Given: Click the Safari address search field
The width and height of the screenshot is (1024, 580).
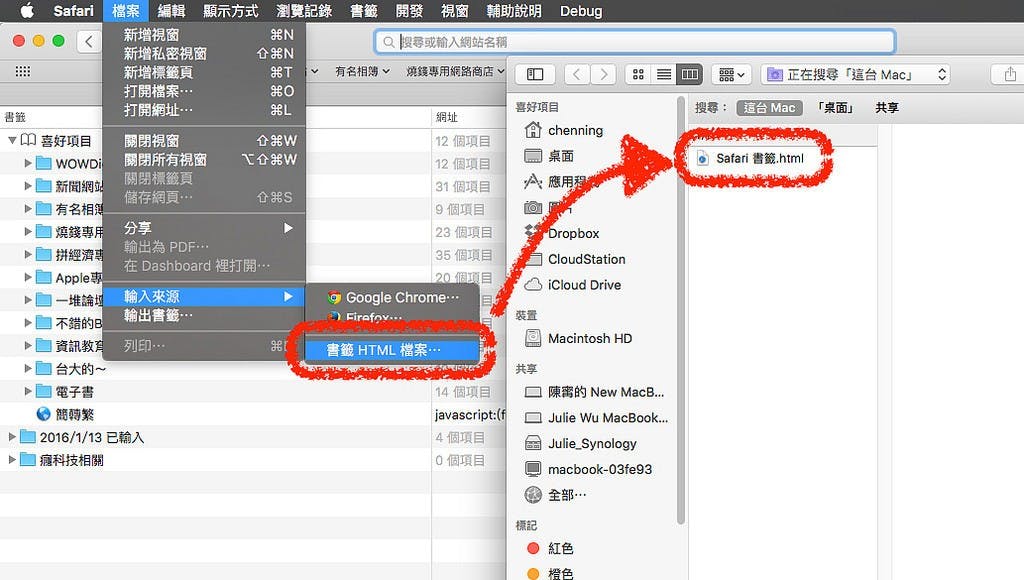Looking at the screenshot, I should click(635, 42).
